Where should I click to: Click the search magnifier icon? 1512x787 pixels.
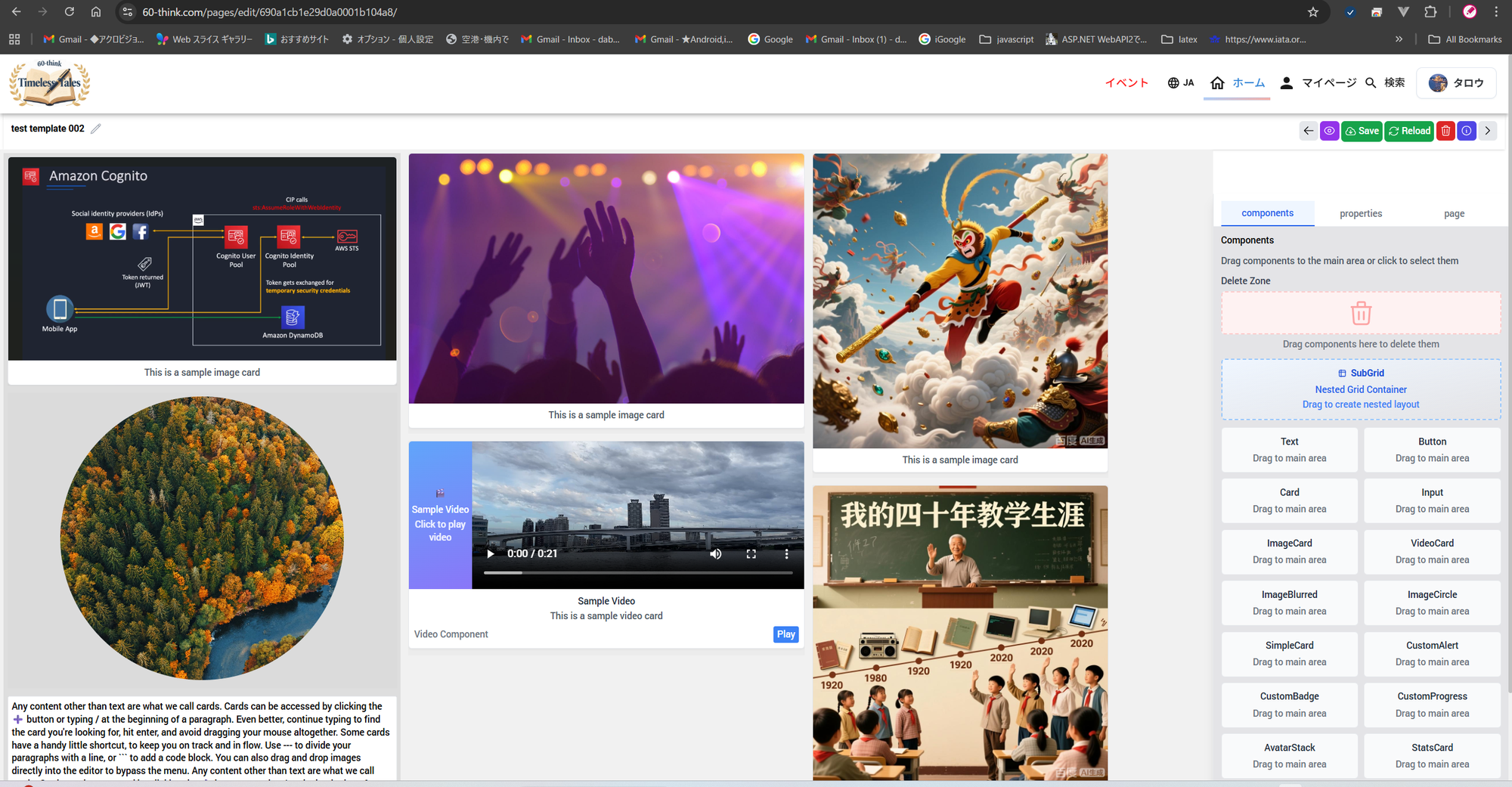click(x=1371, y=83)
